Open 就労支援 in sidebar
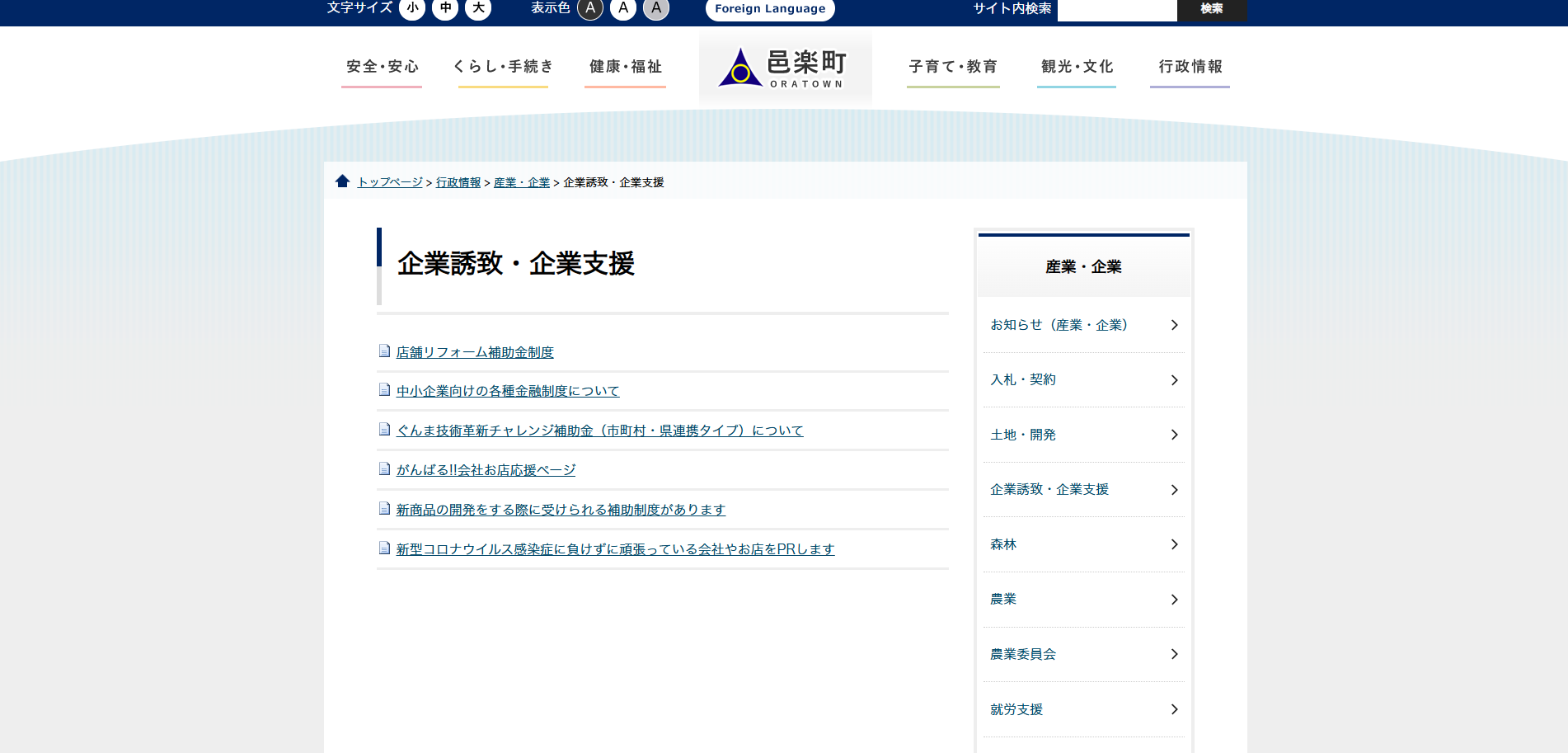This screenshot has width=1568, height=753. [1083, 709]
